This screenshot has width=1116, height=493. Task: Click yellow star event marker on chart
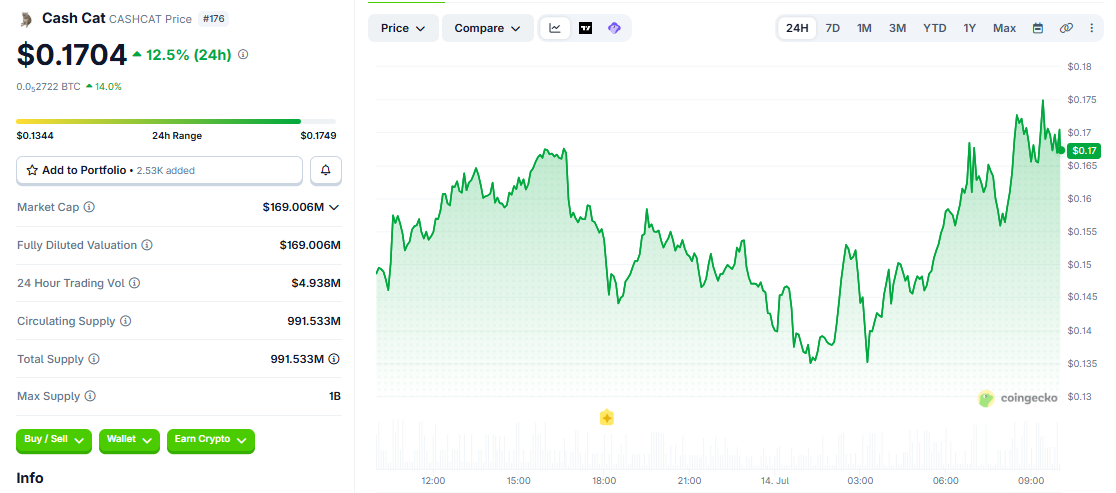[606, 418]
